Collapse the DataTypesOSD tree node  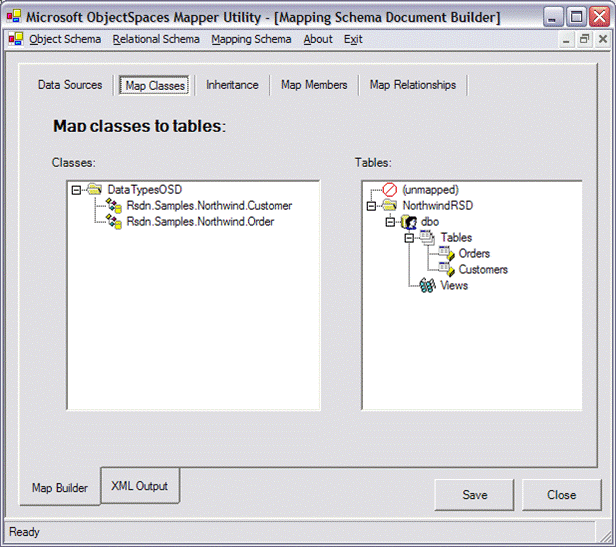point(77,189)
